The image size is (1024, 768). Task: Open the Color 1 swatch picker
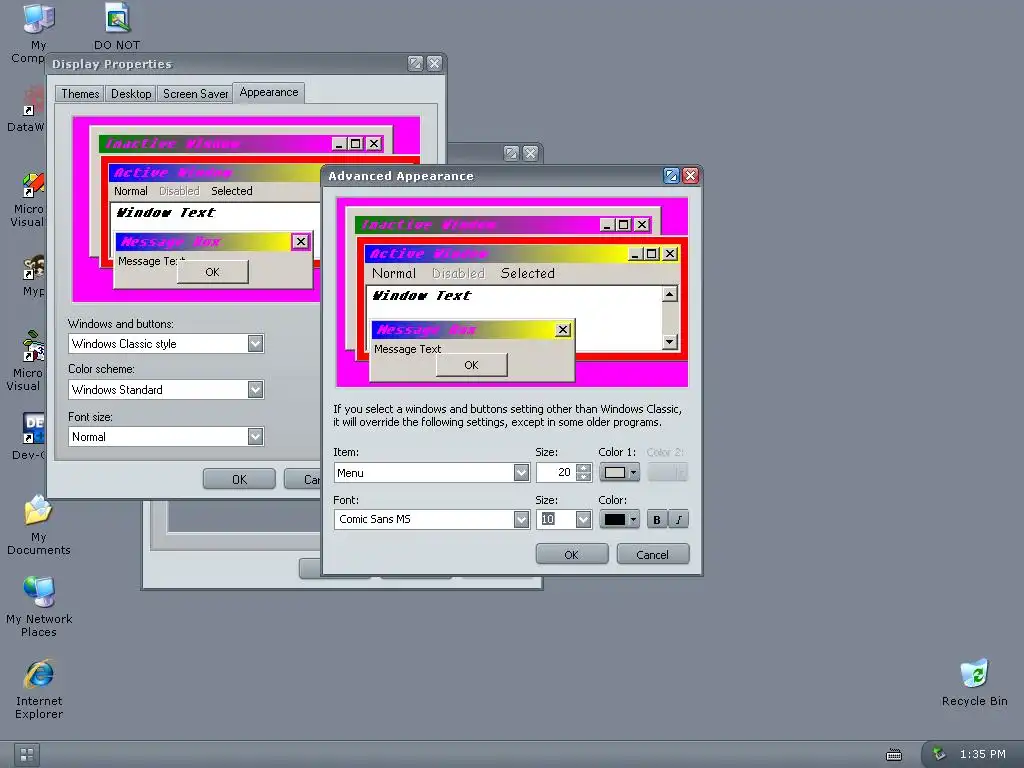(619, 472)
